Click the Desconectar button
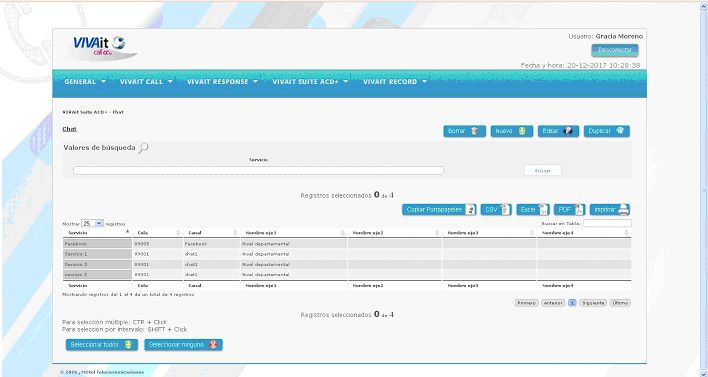 [x=615, y=50]
